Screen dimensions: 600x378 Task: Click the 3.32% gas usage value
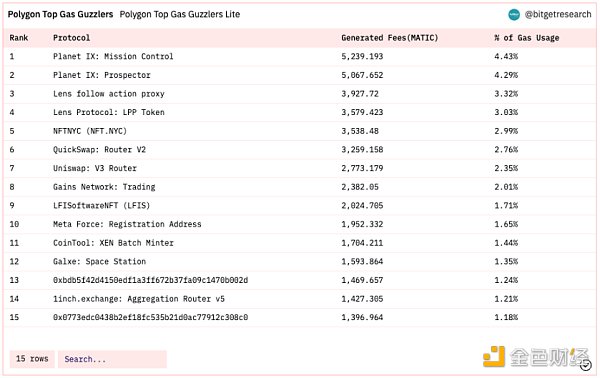506,94
